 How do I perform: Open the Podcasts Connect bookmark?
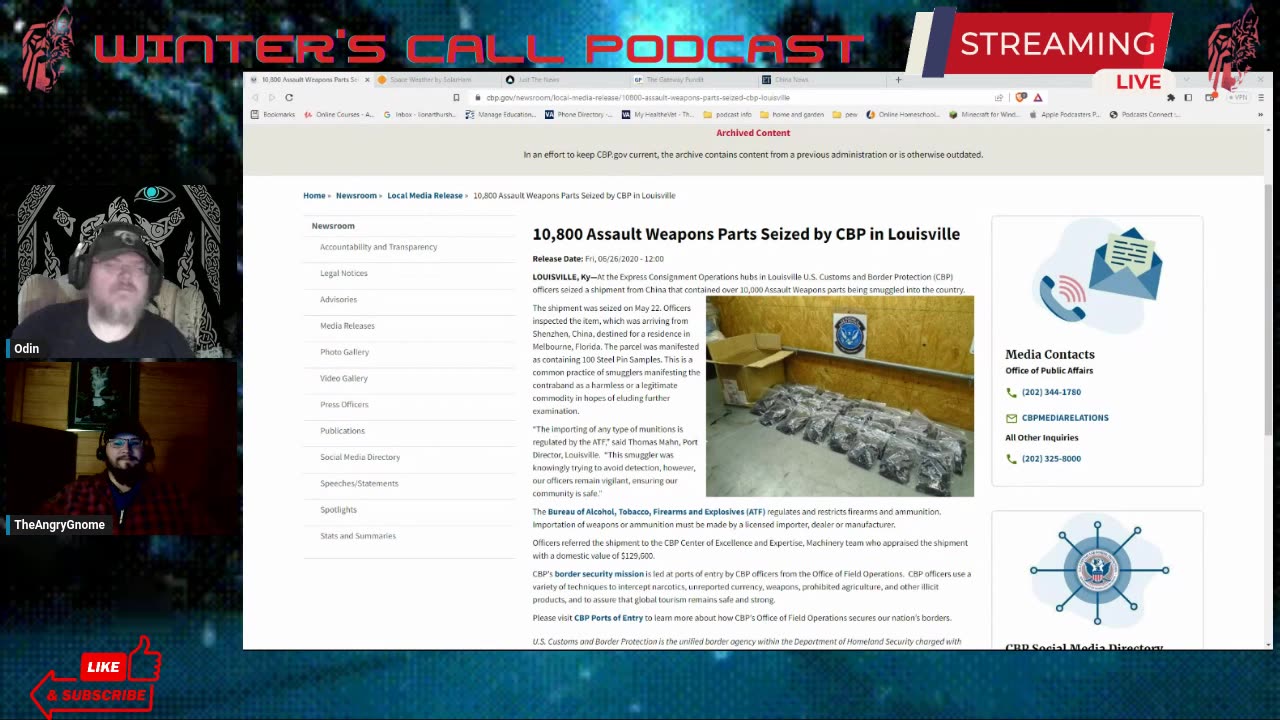pos(1144,114)
